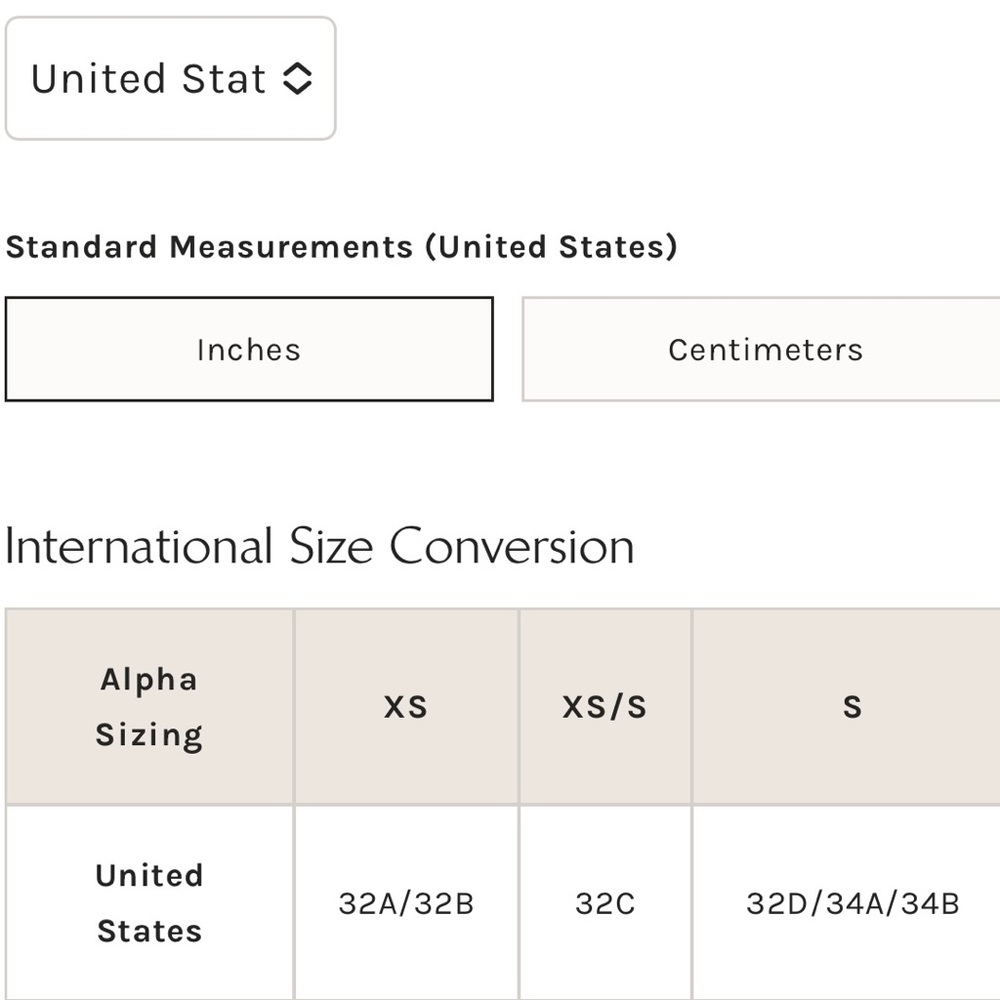Click the United States row label
Viewport: 1000px width, 1000px height.
pyautogui.click(x=149, y=903)
